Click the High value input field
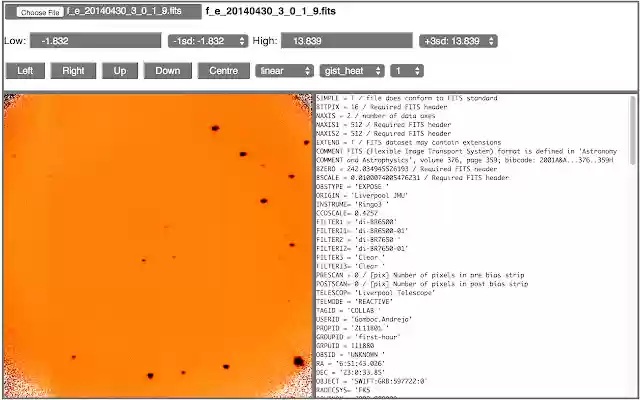Image resolution: width=640 pixels, height=400 pixels. pyautogui.click(x=347, y=41)
